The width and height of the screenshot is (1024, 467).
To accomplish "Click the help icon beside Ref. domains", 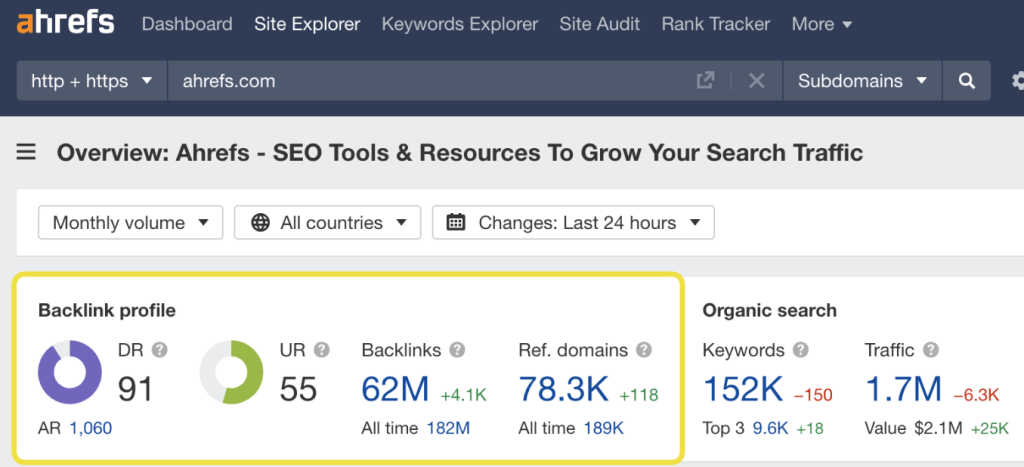I will [644, 350].
